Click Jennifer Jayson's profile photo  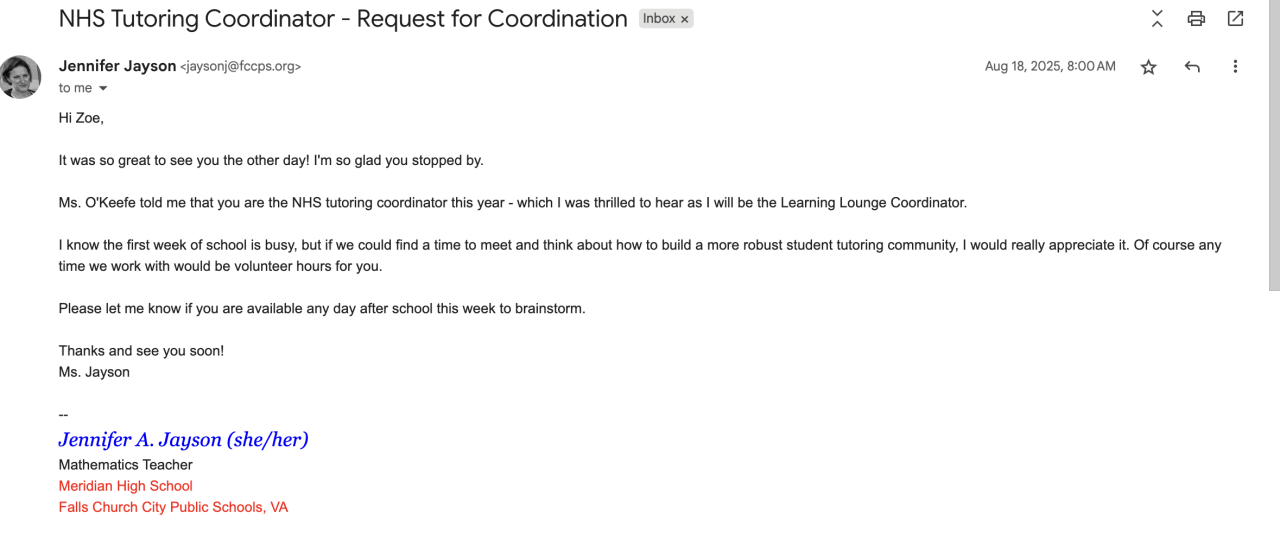20,77
